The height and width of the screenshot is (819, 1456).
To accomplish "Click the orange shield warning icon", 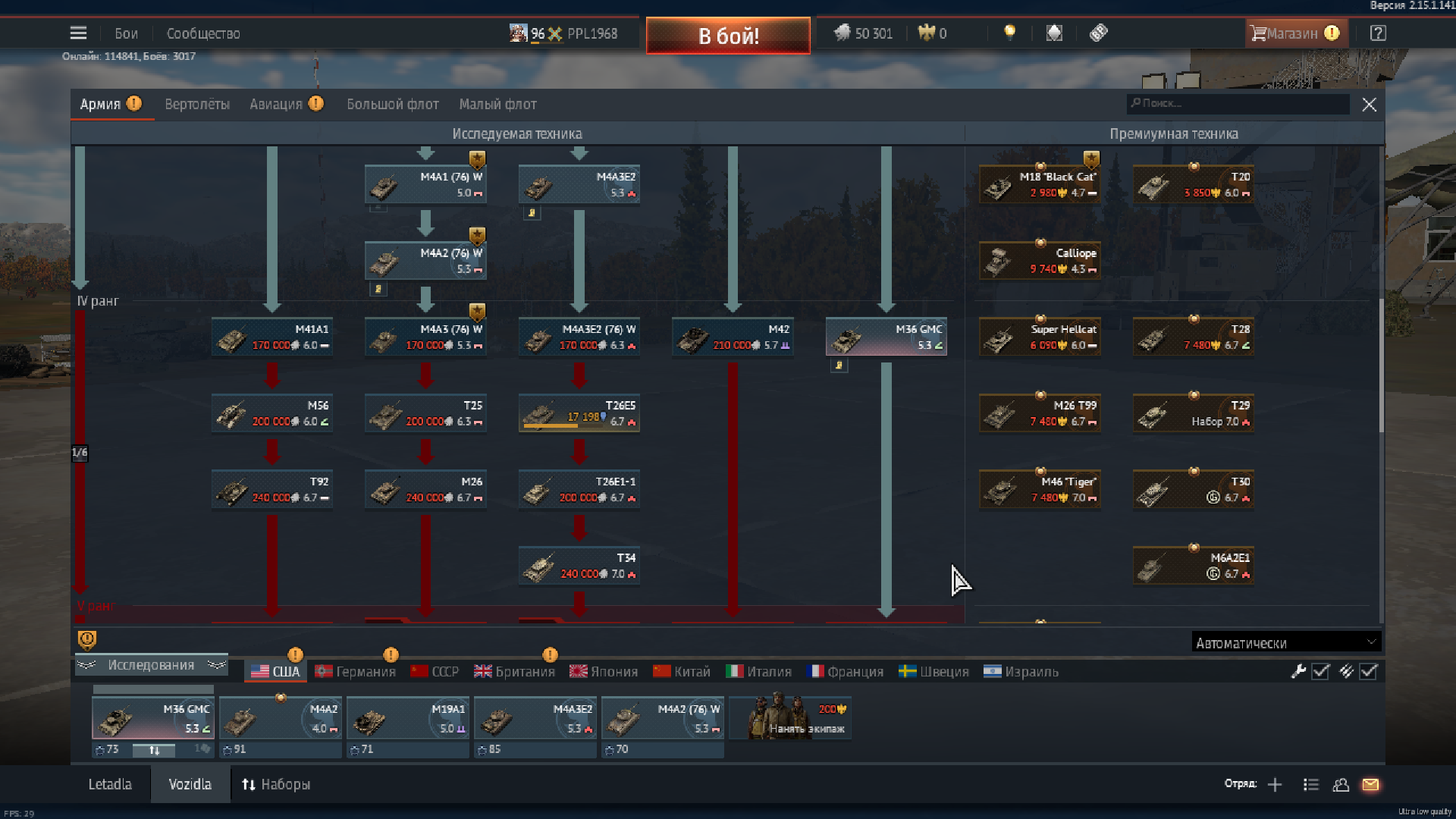I will point(87,640).
